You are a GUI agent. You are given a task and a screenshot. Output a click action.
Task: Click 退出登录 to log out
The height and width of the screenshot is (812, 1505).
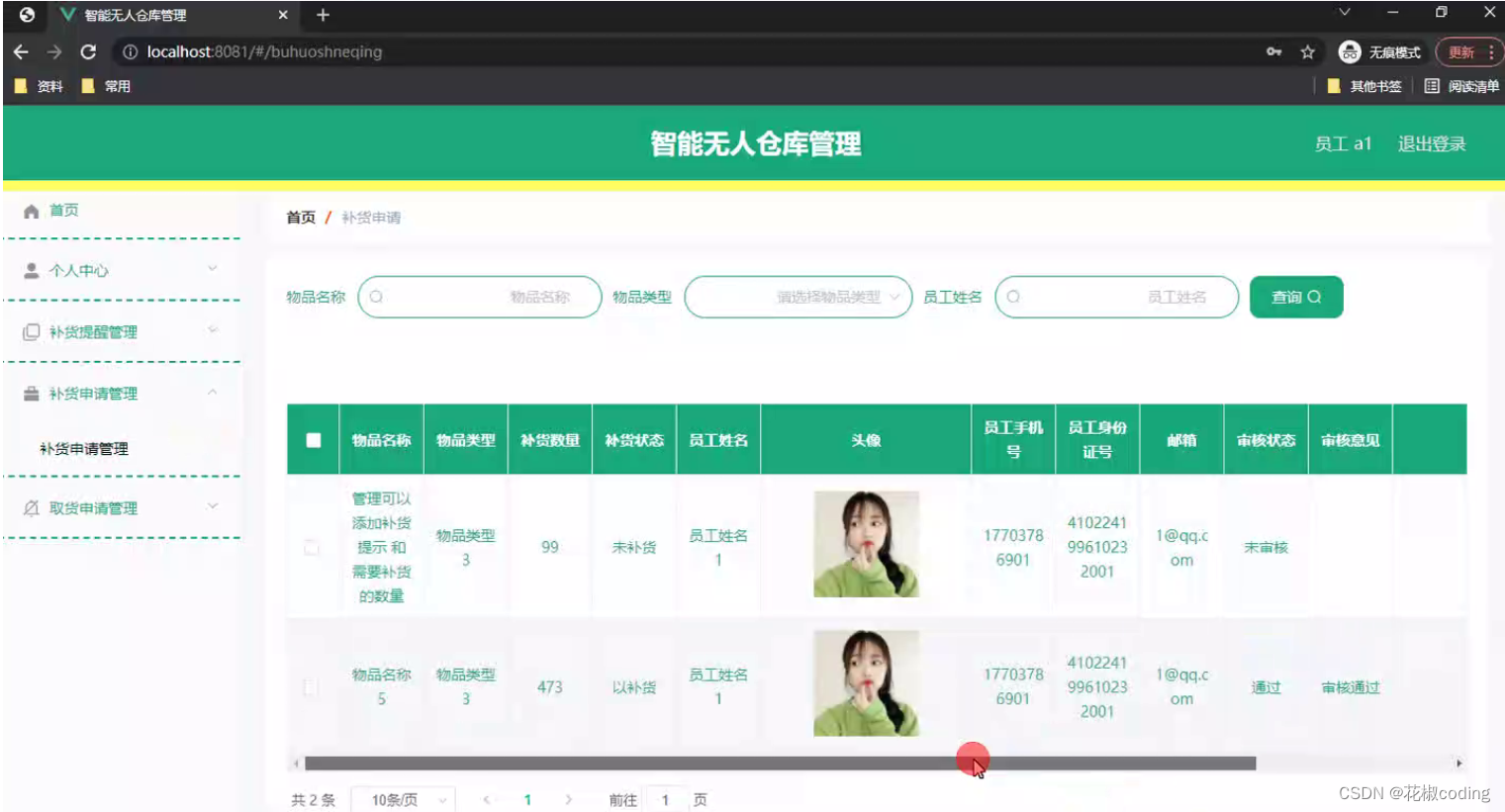click(1432, 144)
